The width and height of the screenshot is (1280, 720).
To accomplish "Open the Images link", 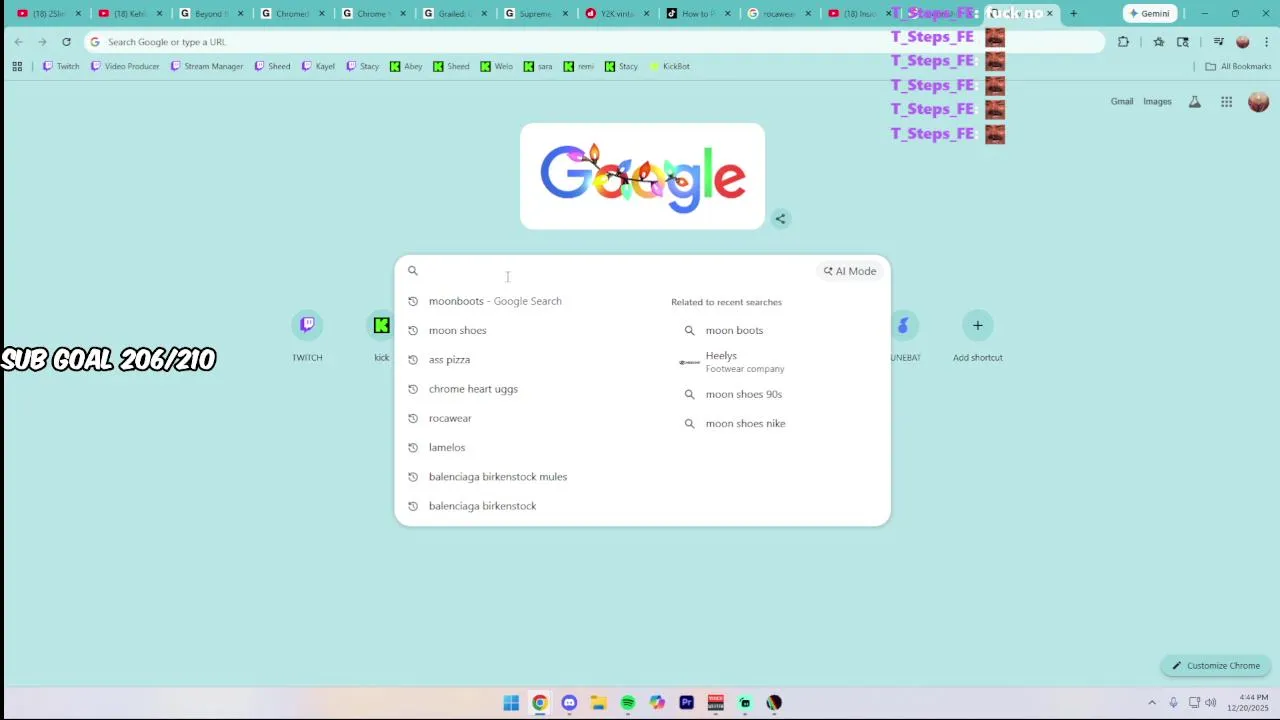I will click(x=1157, y=102).
